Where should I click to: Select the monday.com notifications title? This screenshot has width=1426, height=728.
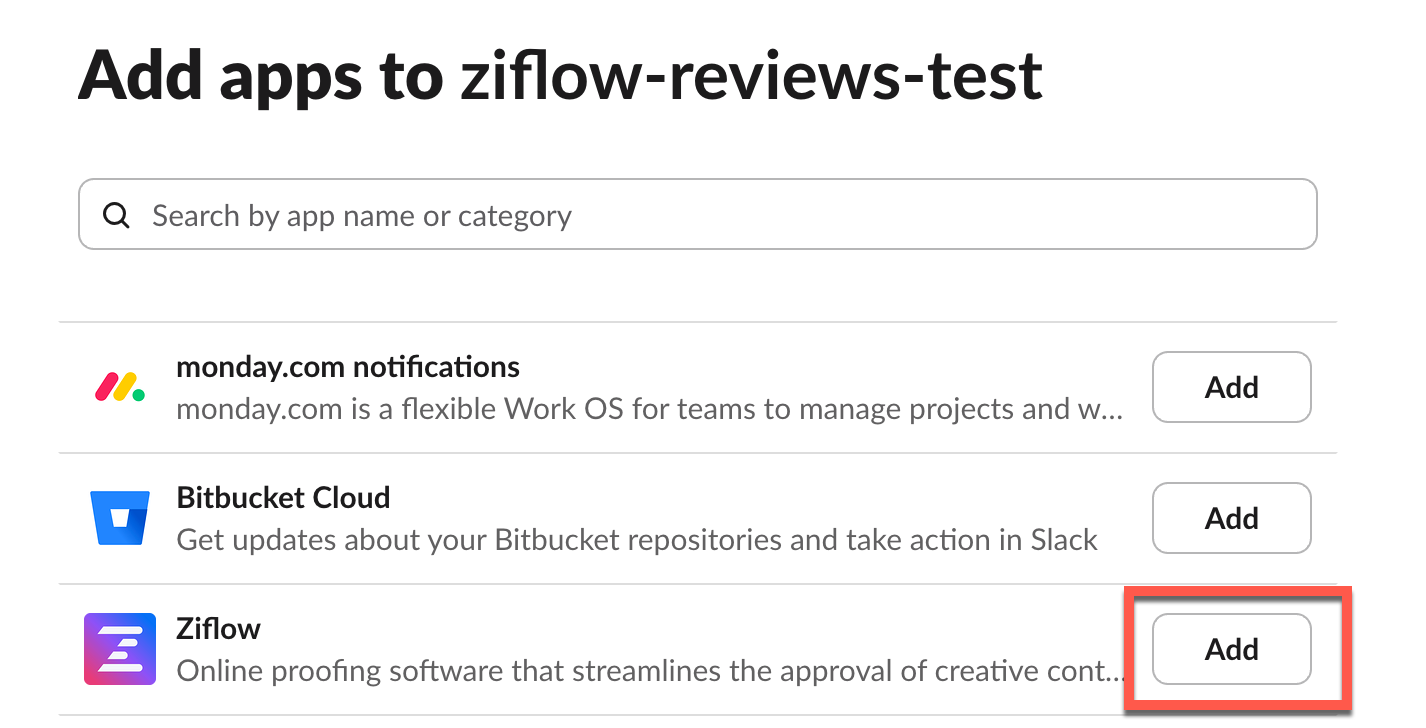click(348, 366)
